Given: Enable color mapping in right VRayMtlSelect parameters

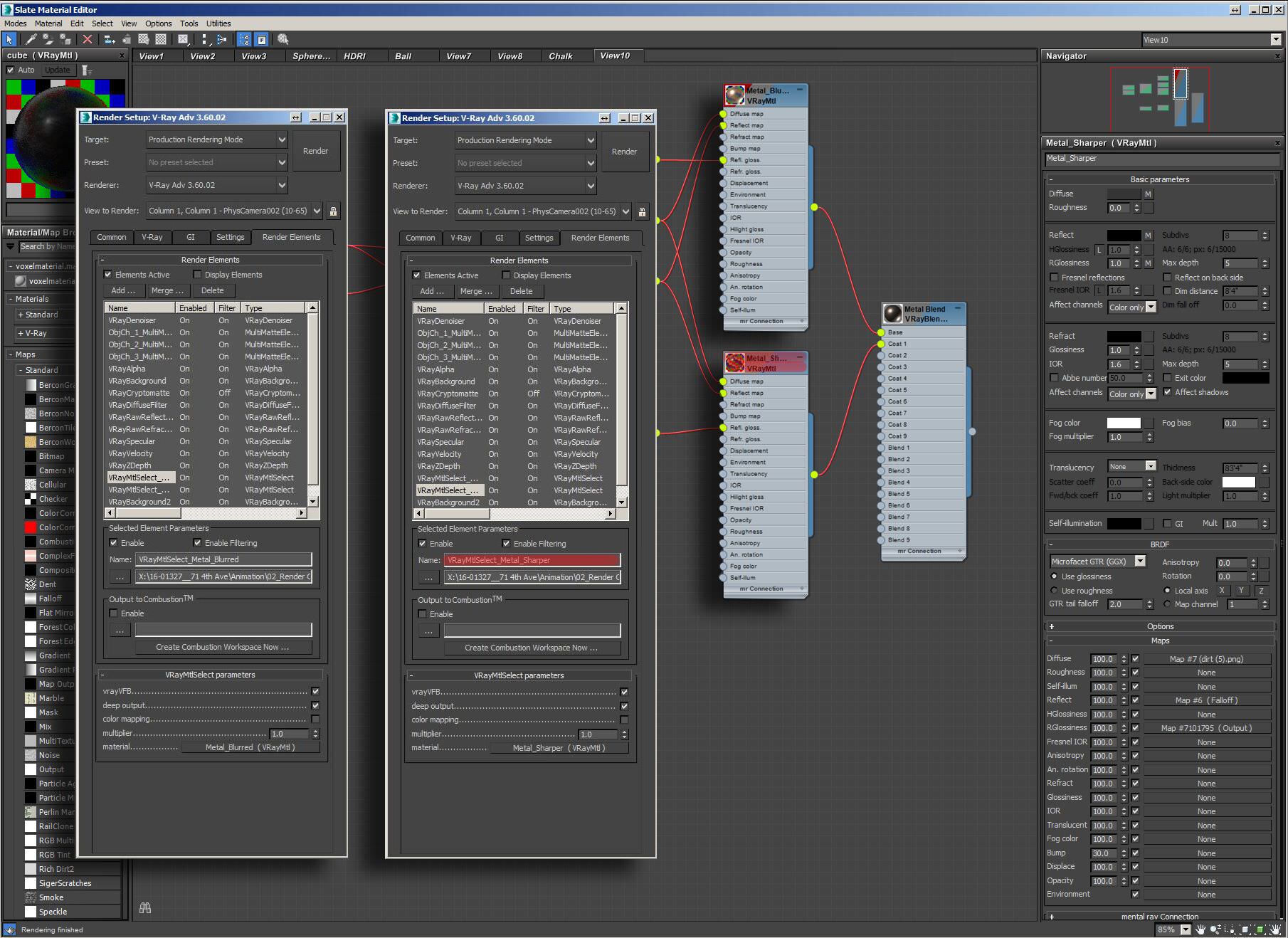Looking at the screenshot, I should point(624,720).
